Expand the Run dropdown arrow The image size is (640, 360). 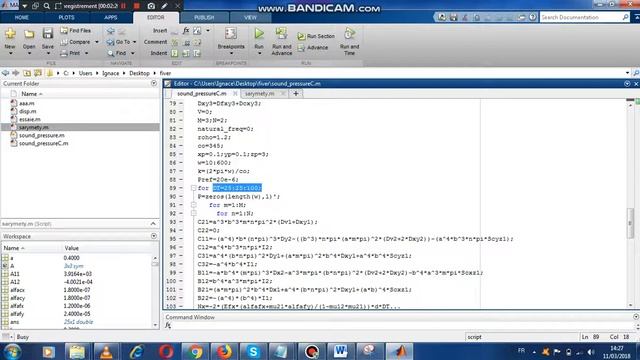[x=259, y=53]
